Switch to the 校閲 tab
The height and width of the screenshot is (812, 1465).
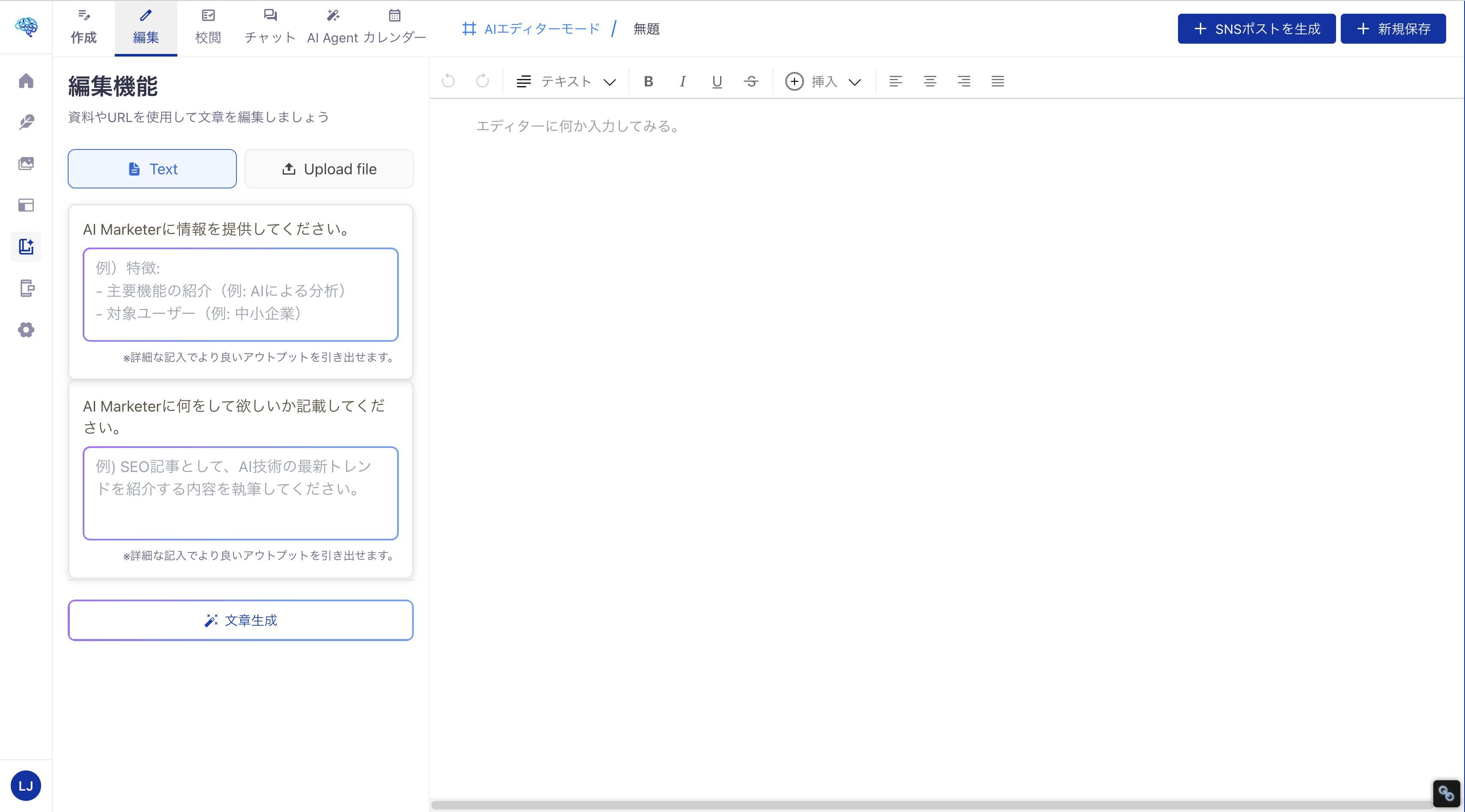tap(208, 28)
